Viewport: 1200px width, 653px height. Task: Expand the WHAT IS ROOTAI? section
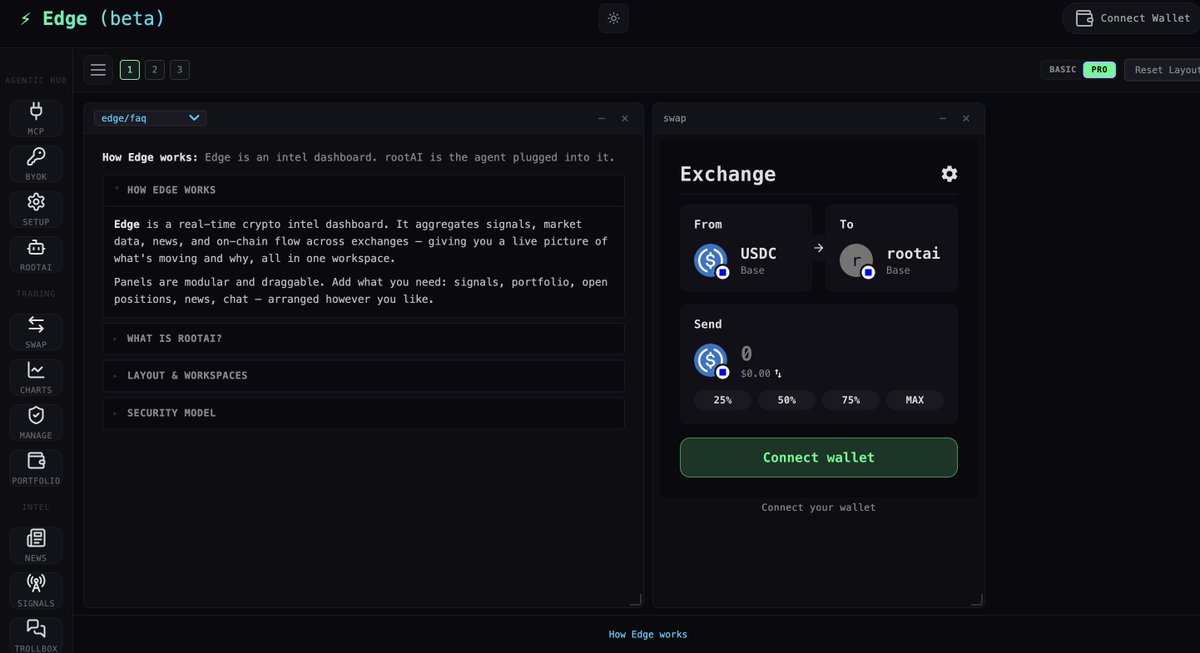click(x=364, y=338)
